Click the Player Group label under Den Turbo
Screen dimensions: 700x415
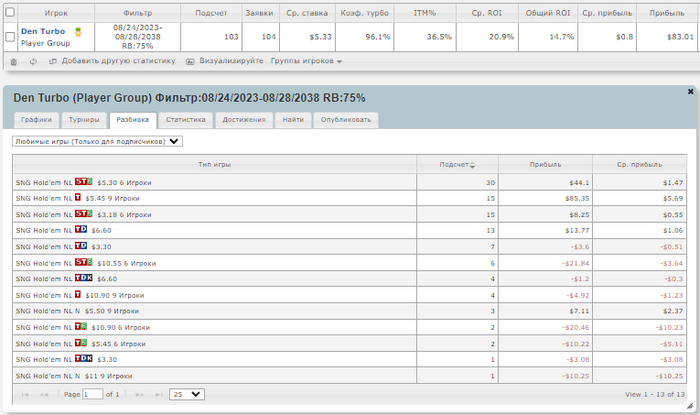(45, 43)
